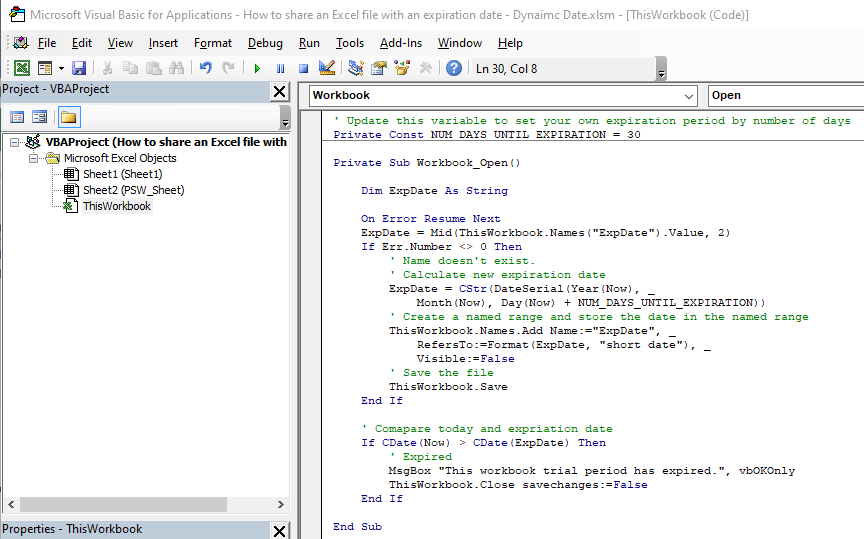Collapse the VBAProject tree node
Image resolution: width=864 pixels, height=539 pixels.
coord(14,143)
